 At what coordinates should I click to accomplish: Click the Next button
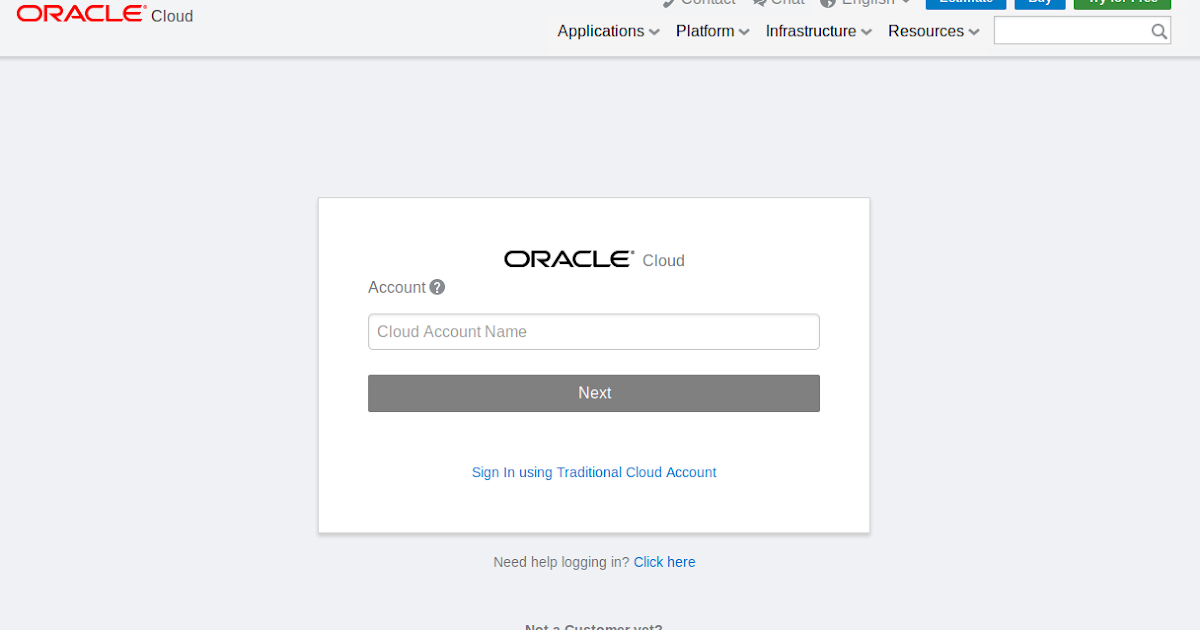594,393
